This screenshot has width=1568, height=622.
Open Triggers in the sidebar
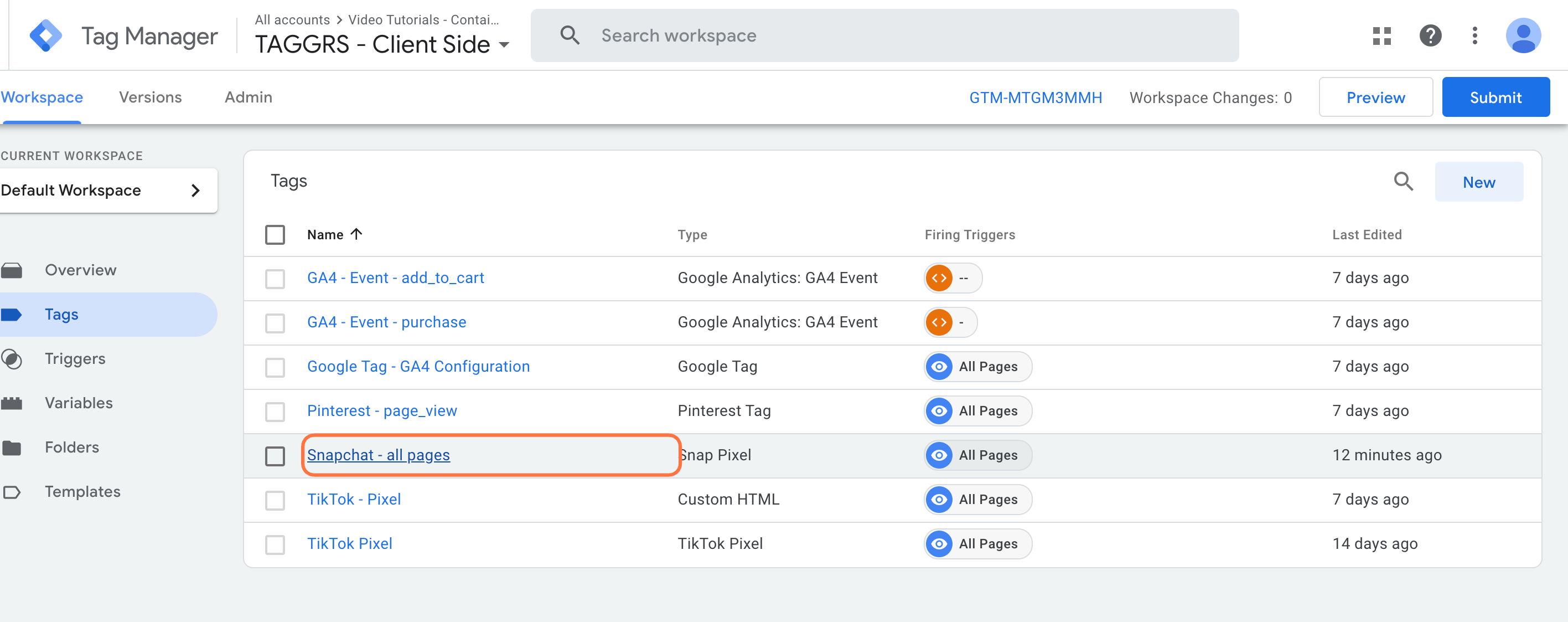(75, 359)
